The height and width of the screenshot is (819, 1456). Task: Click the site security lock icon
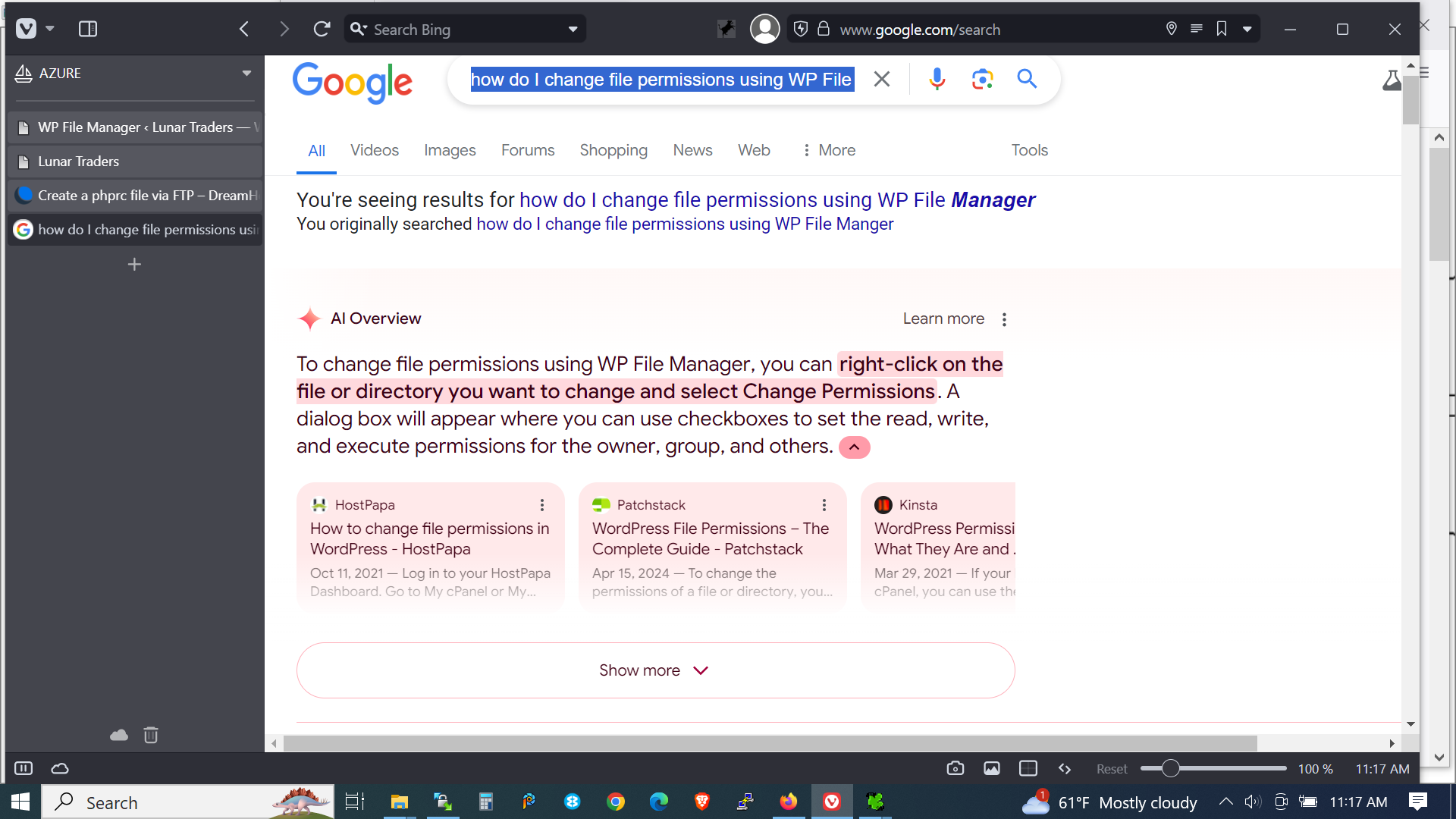[x=824, y=29]
